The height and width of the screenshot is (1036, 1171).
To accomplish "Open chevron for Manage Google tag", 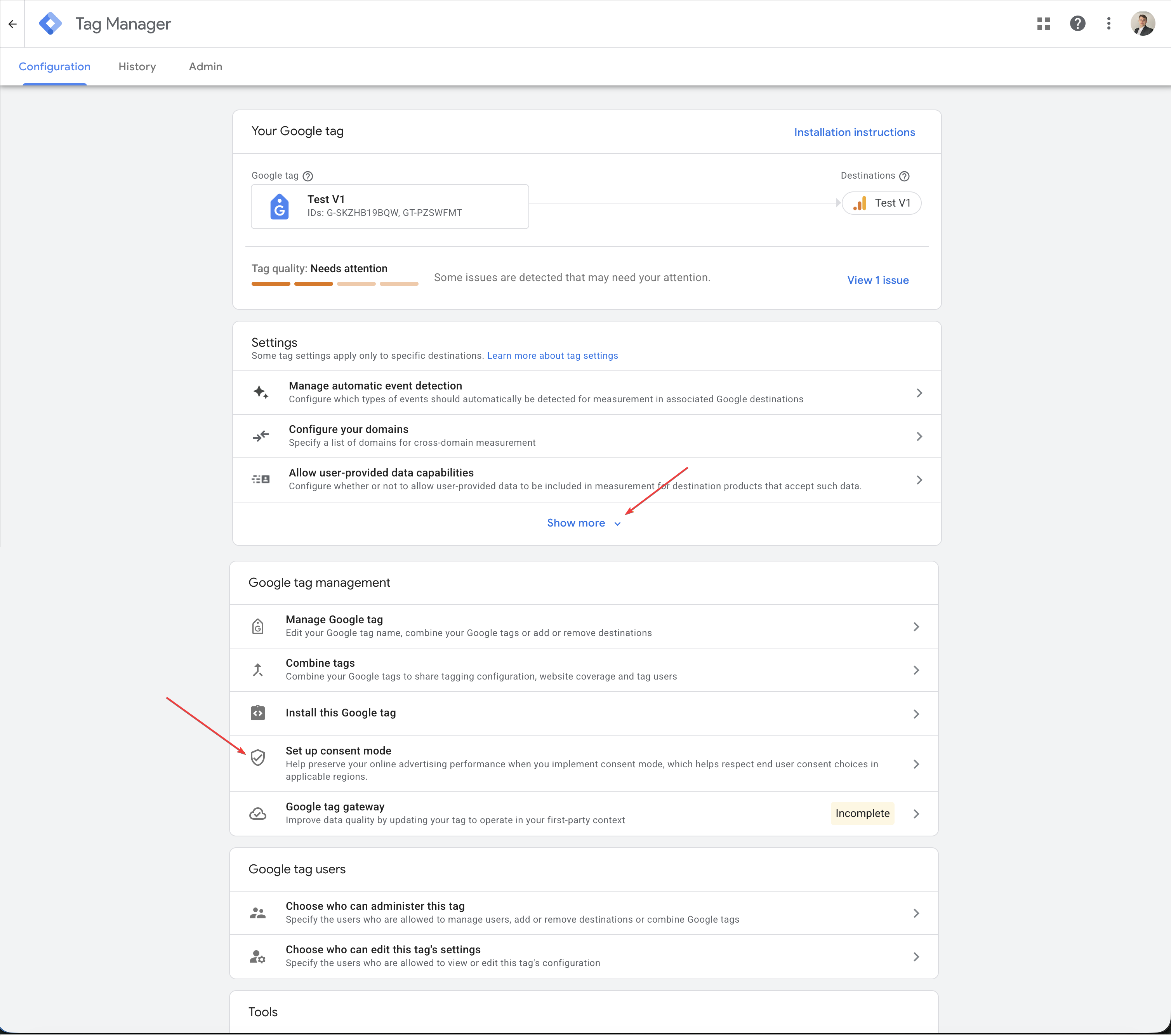I will point(916,627).
